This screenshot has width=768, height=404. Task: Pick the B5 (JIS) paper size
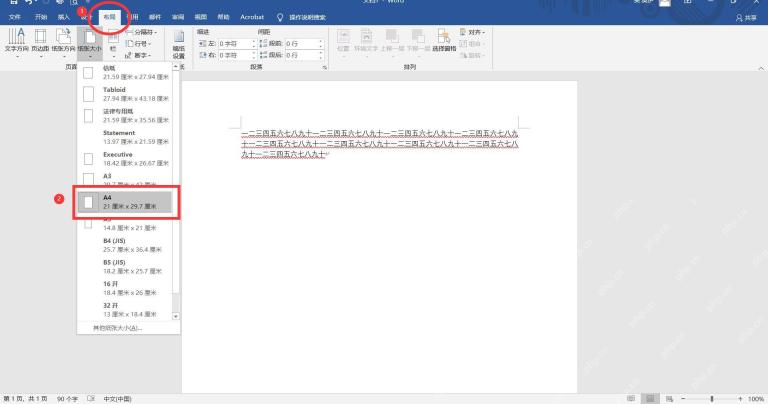[x=125, y=266]
